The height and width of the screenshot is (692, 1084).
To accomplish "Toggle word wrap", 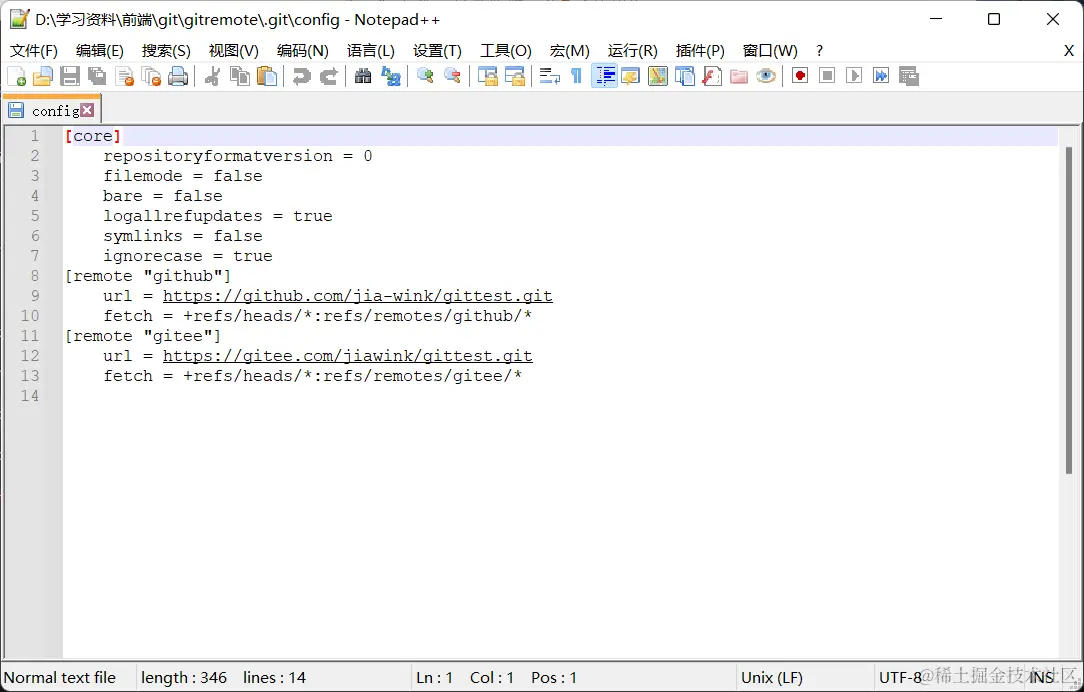I will tap(550, 76).
